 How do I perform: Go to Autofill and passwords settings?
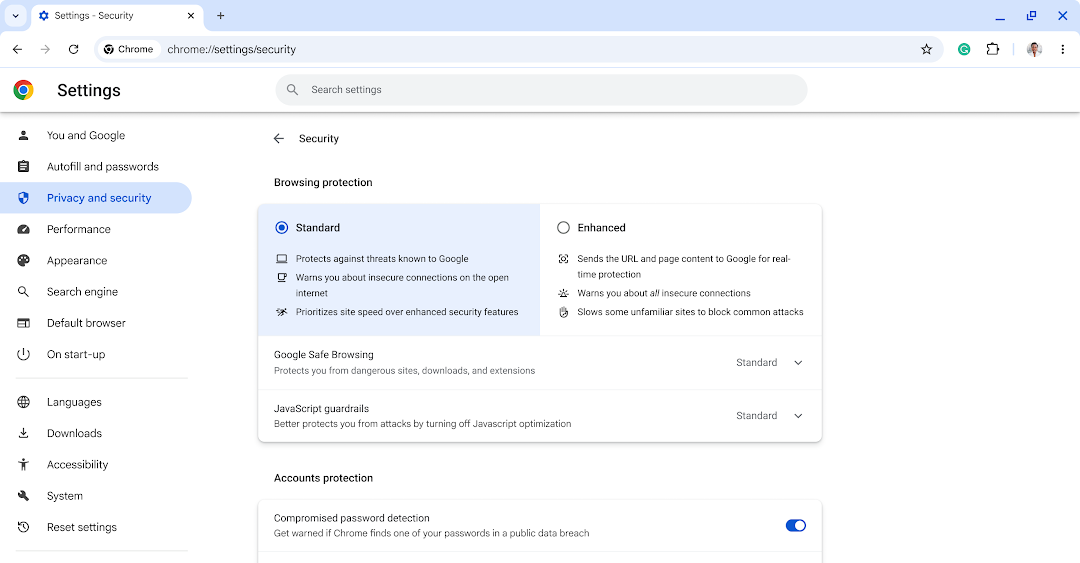point(102,167)
